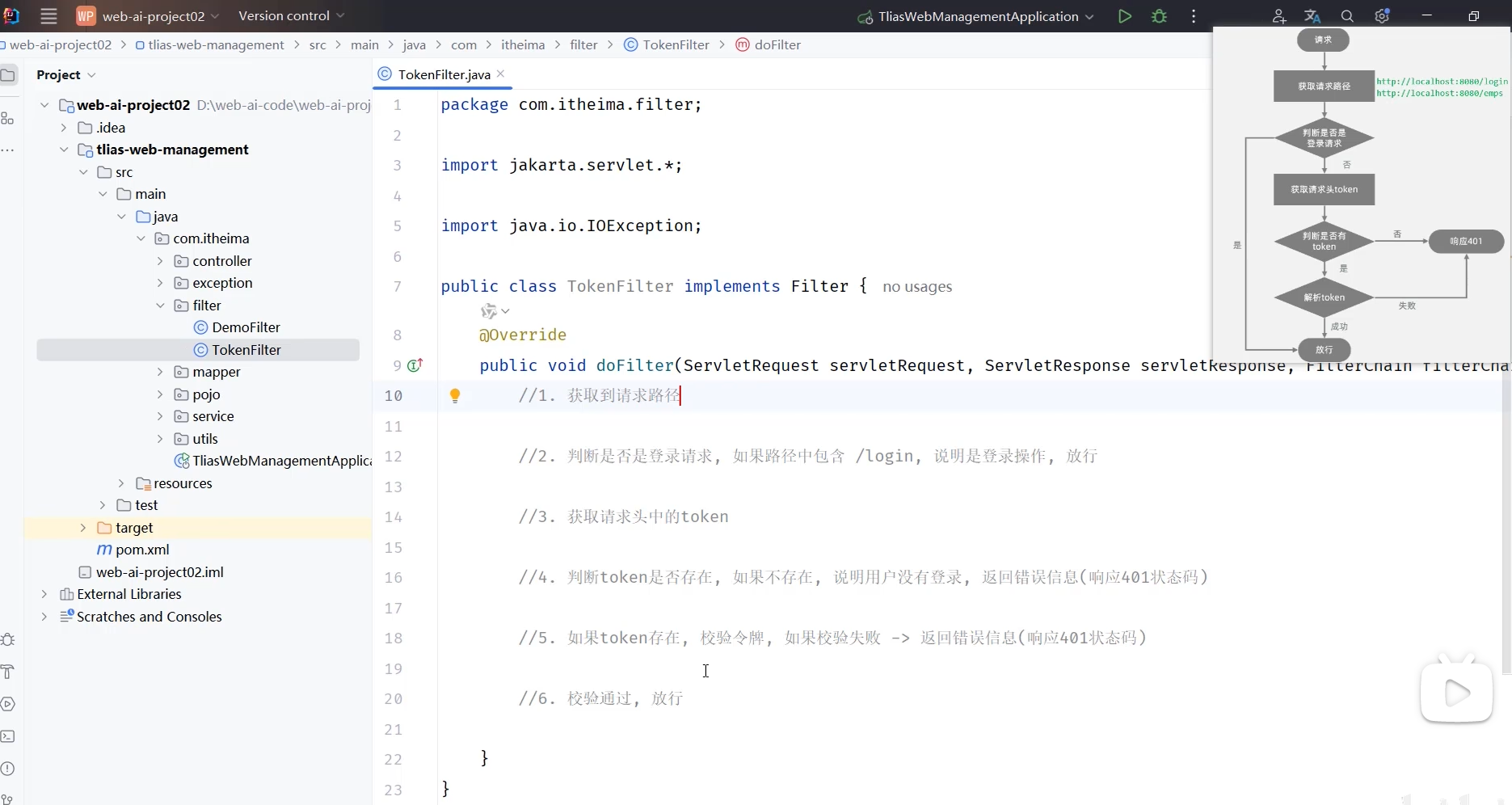Show more tool windows ellipsis
The width and height of the screenshot is (1512, 805).
click(x=8, y=150)
